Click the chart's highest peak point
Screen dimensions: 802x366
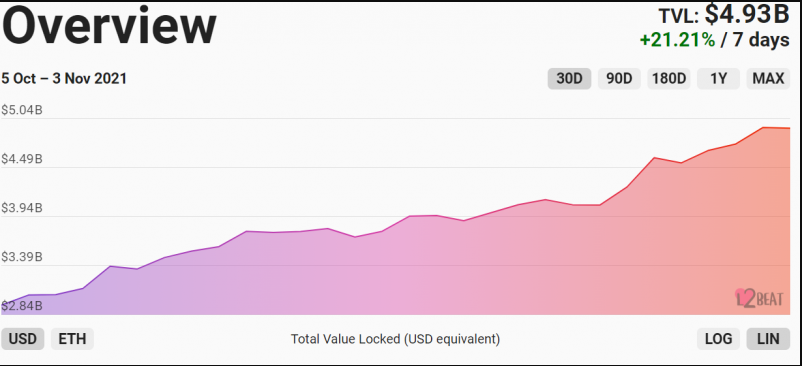(763, 127)
